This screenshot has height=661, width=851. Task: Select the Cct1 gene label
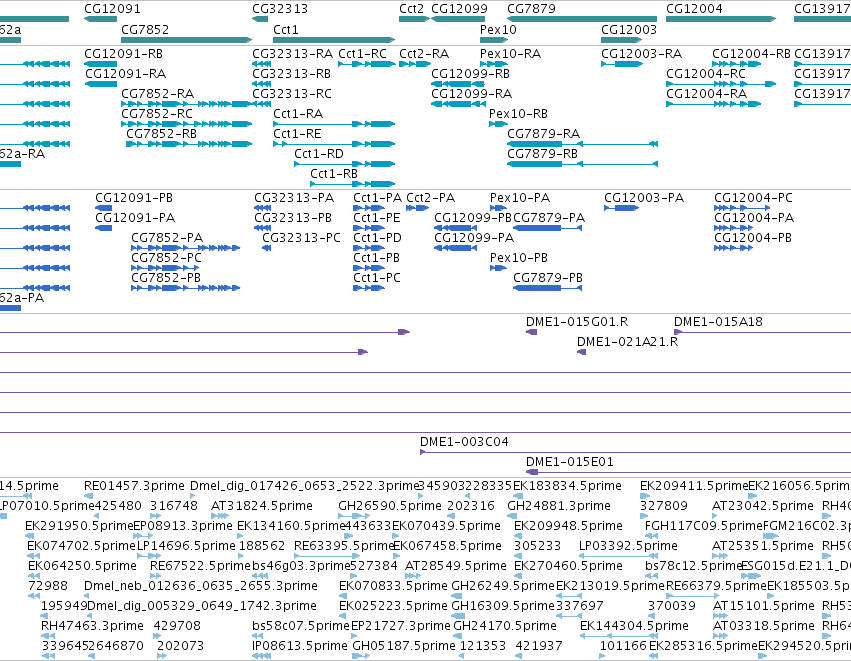[x=285, y=29]
